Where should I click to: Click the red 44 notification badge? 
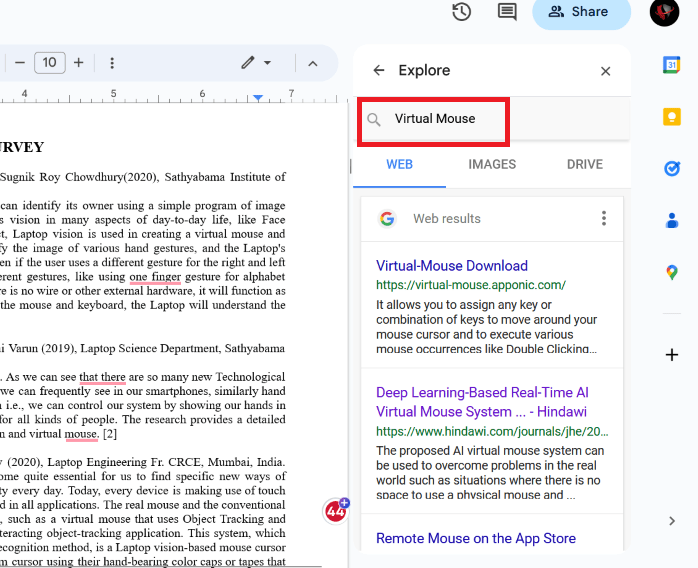(336, 511)
